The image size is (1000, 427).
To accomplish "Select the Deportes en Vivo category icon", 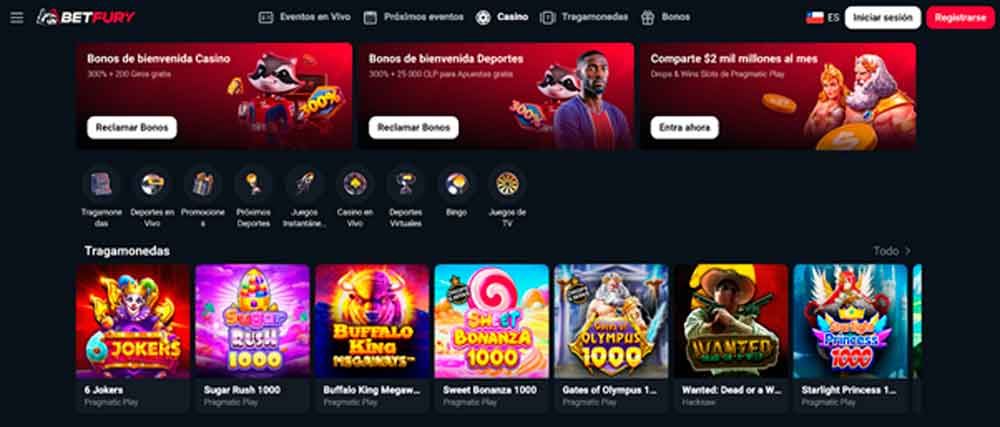I will point(152,184).
